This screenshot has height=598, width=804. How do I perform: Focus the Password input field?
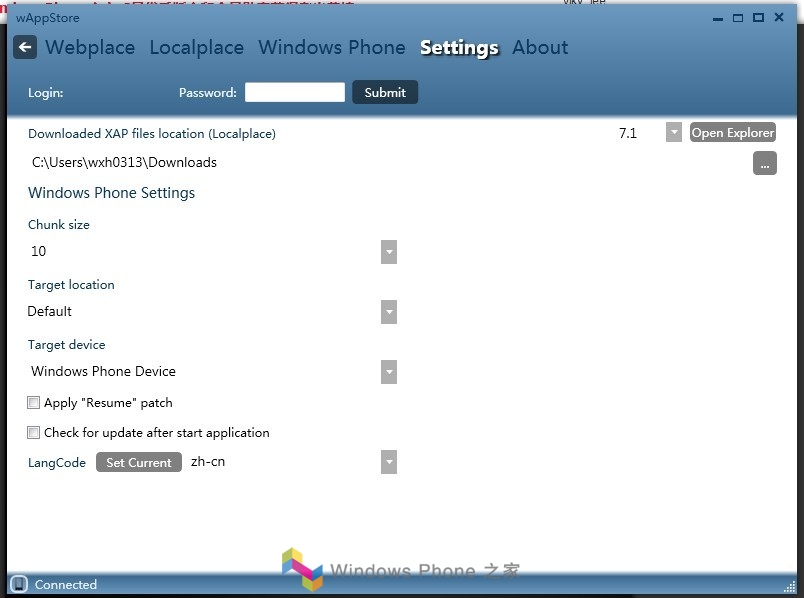click(295, 92)
